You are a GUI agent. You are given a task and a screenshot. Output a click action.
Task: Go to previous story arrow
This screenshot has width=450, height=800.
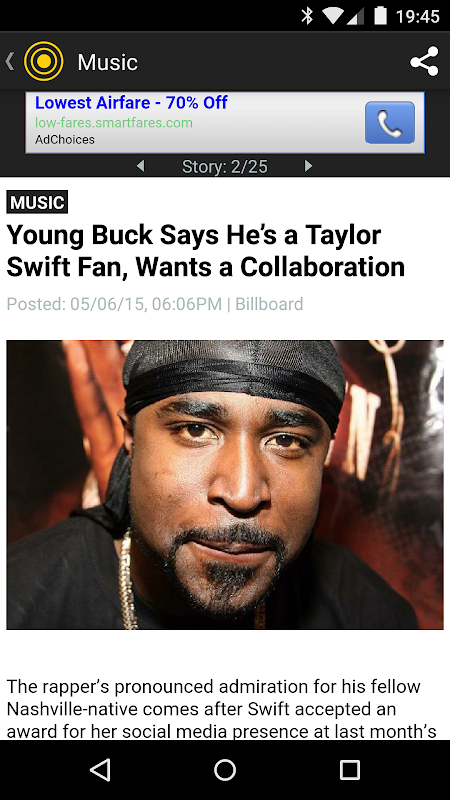point(141,166)
